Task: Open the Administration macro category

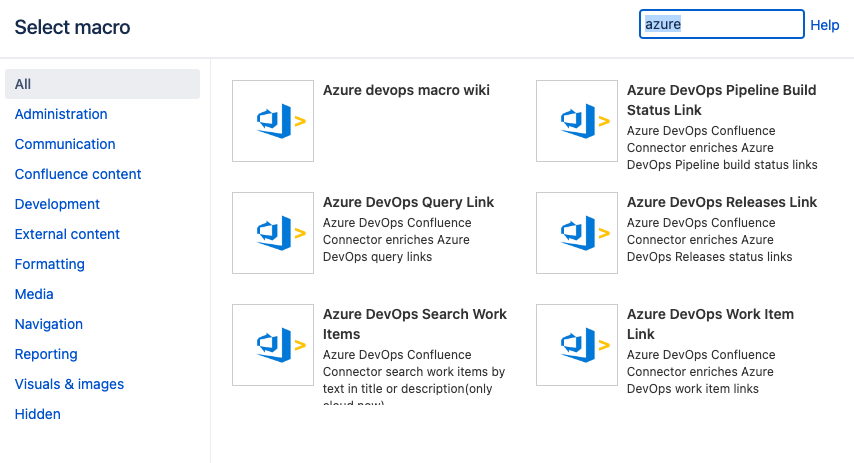Action: pos(61,114)
